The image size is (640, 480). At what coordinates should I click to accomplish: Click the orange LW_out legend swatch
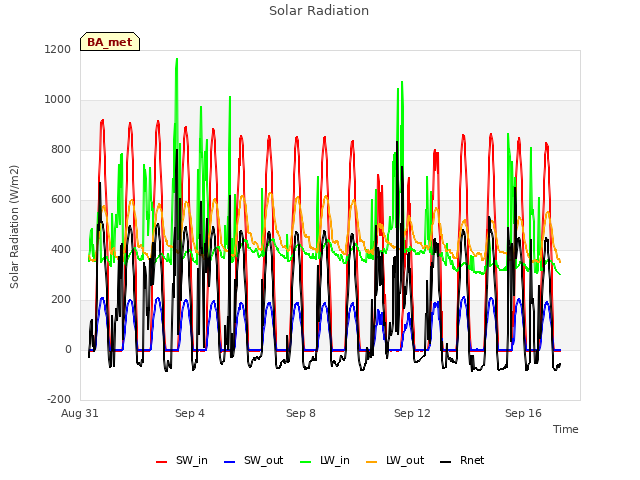(372, 462)
